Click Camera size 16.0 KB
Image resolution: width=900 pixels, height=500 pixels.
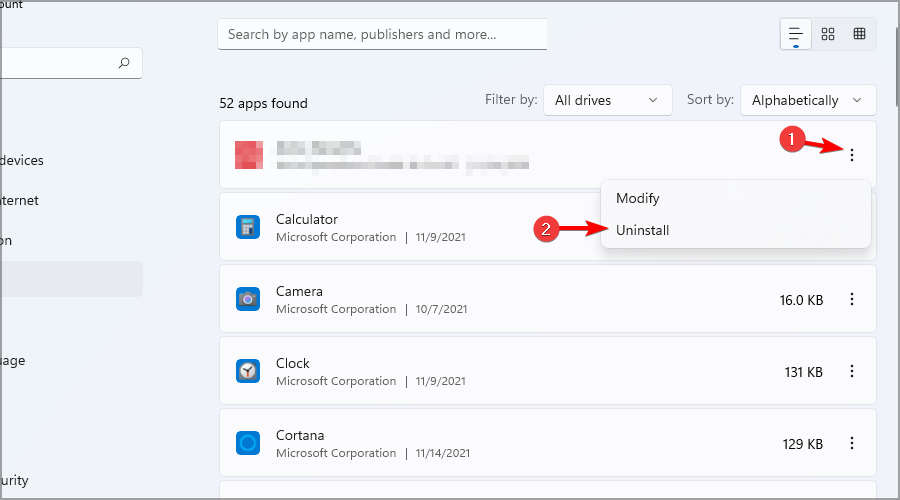point(801,300)
